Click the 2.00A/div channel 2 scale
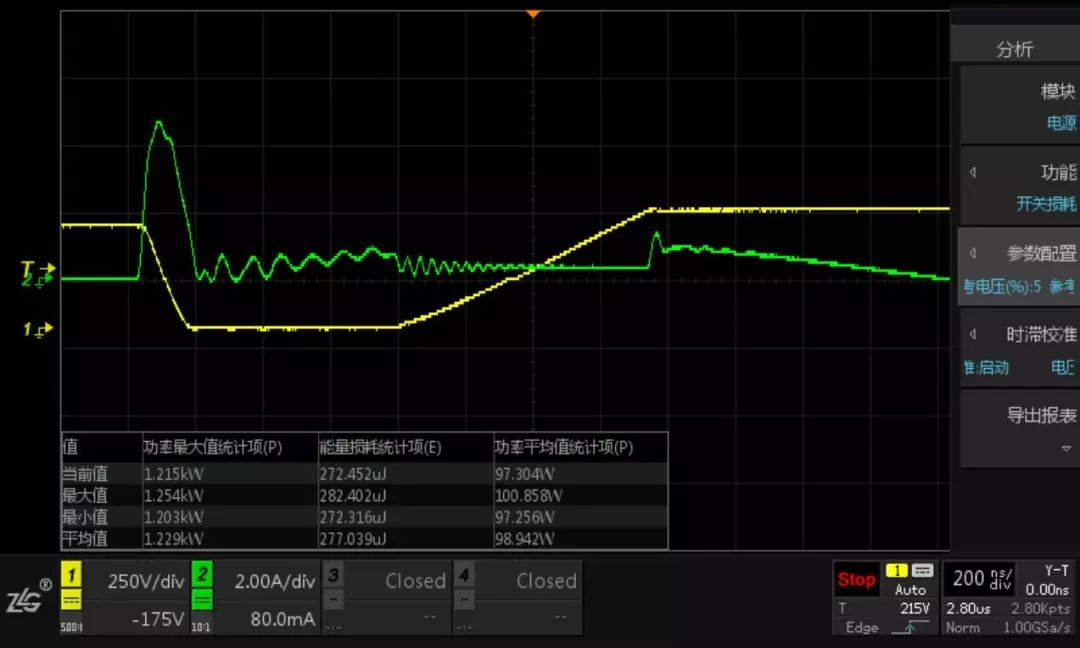 [275, 581]
